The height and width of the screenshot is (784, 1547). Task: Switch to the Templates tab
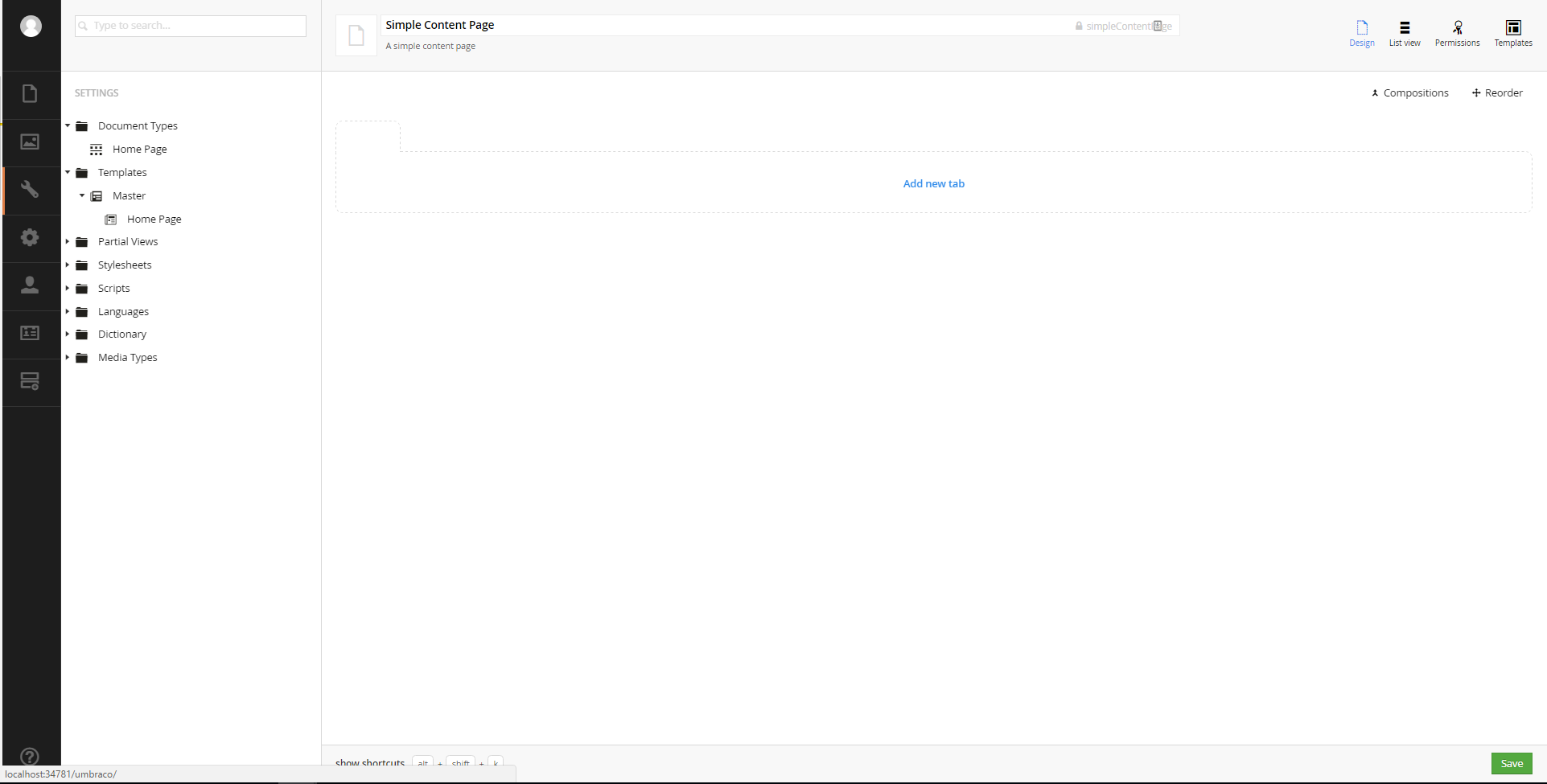coord(1513,34)
